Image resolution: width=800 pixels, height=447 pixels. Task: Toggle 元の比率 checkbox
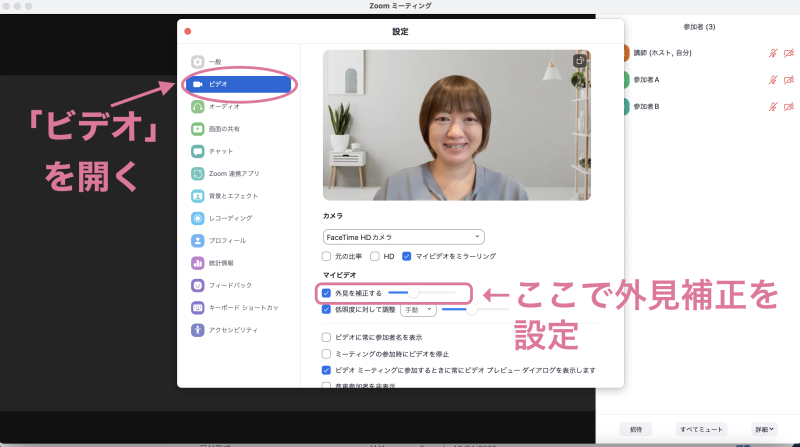click(x=327, y=256)
